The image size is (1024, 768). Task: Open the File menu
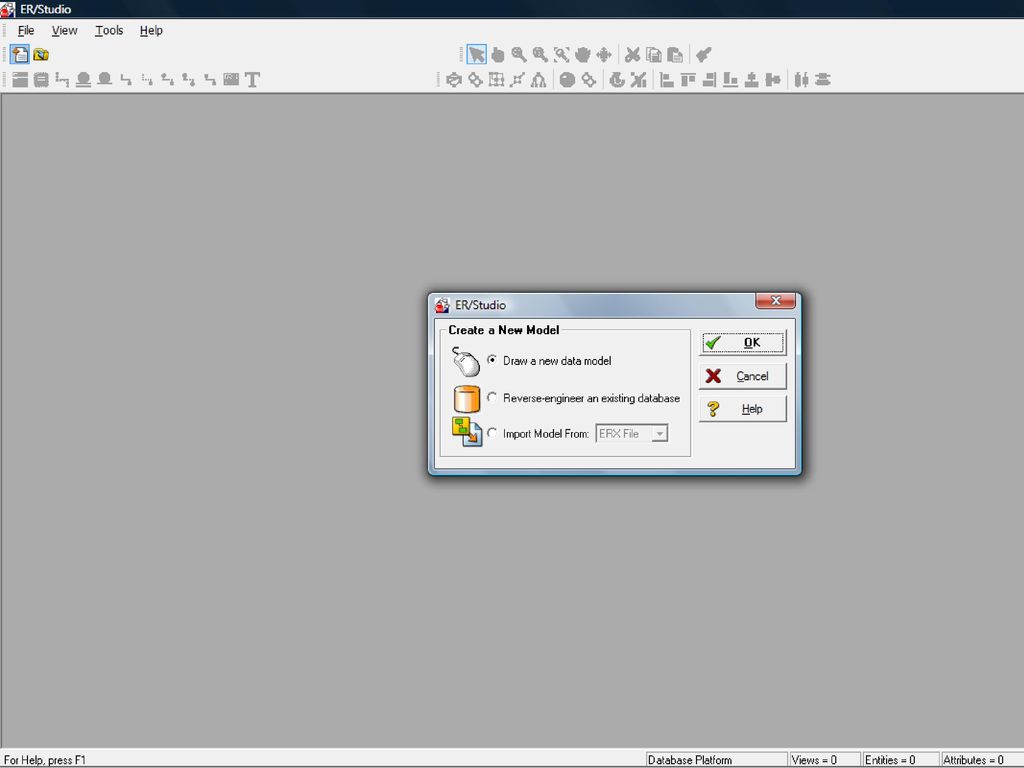26,31
